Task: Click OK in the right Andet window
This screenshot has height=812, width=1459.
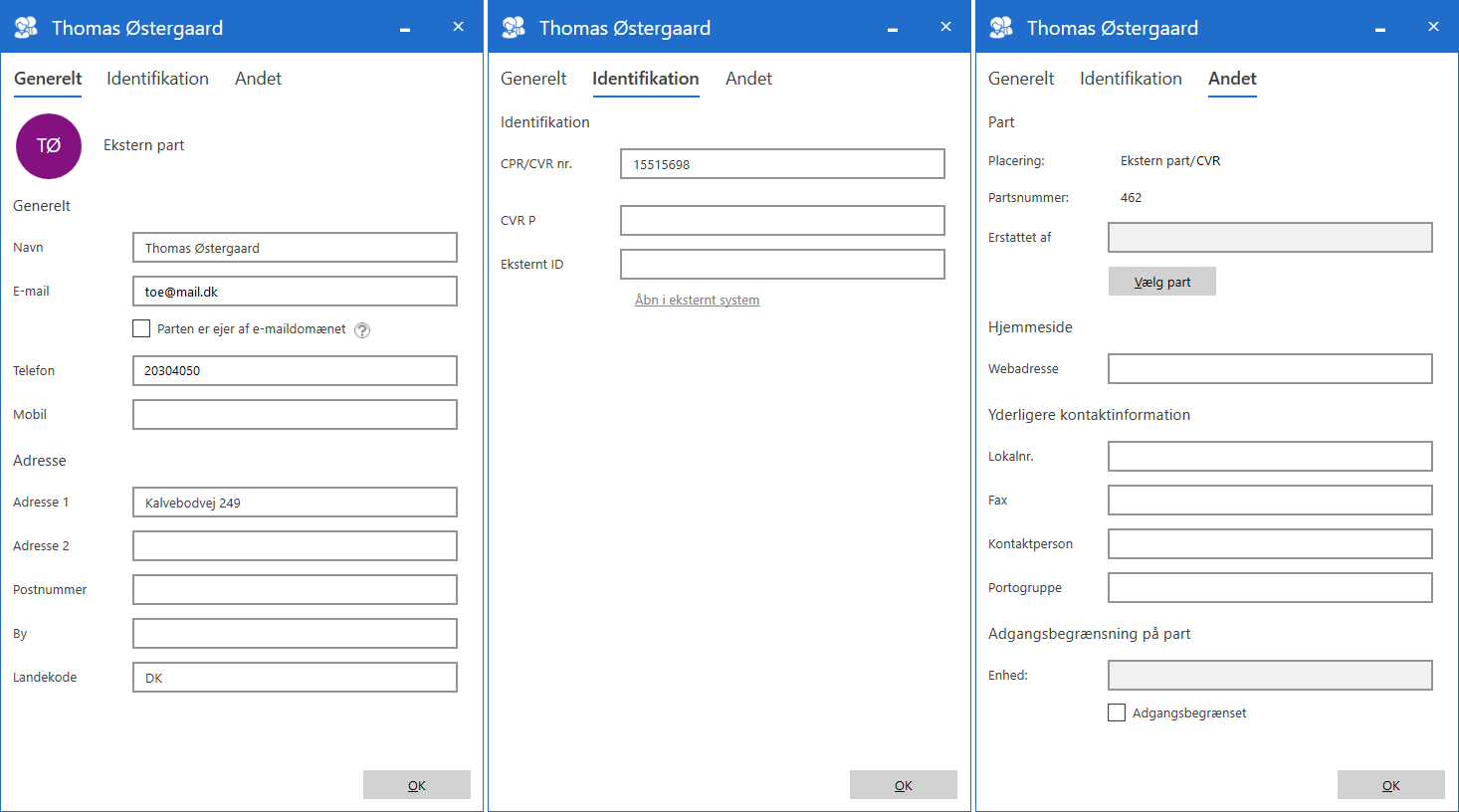Action: pos(1391,785)
